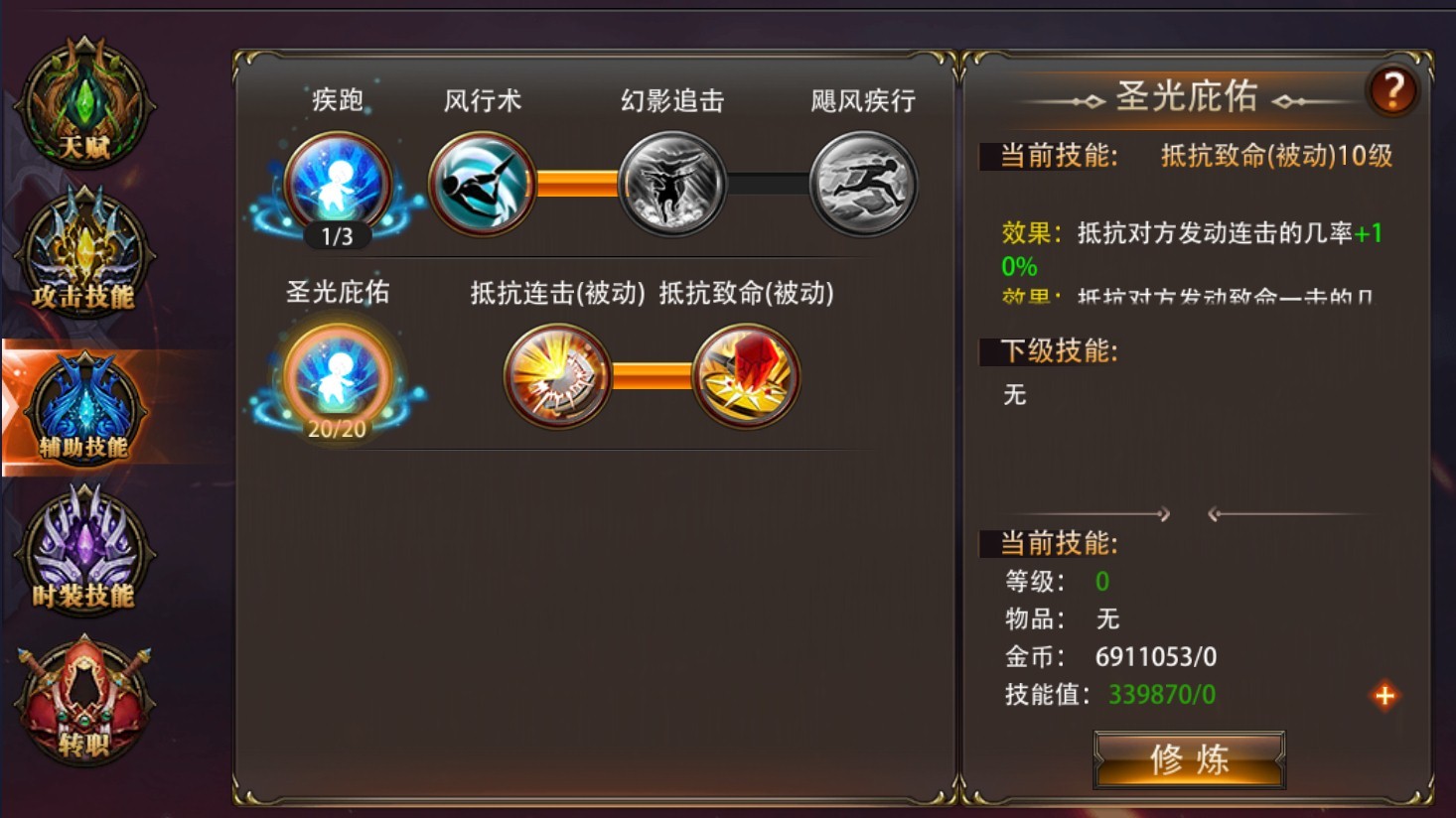Add skill points with orange plus
1456x818 pixels.
coord(1384,695)
